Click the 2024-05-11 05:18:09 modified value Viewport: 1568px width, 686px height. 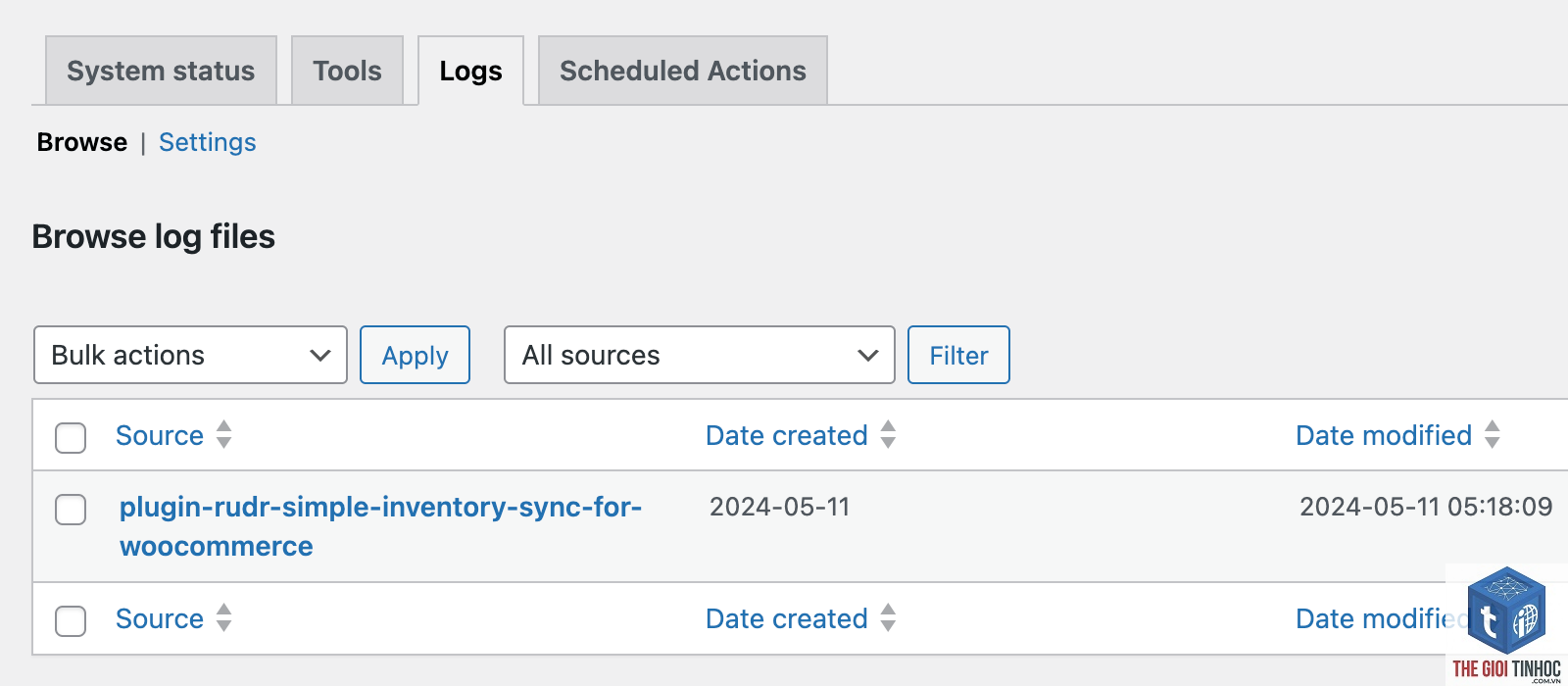click(x=1426, y=507)
